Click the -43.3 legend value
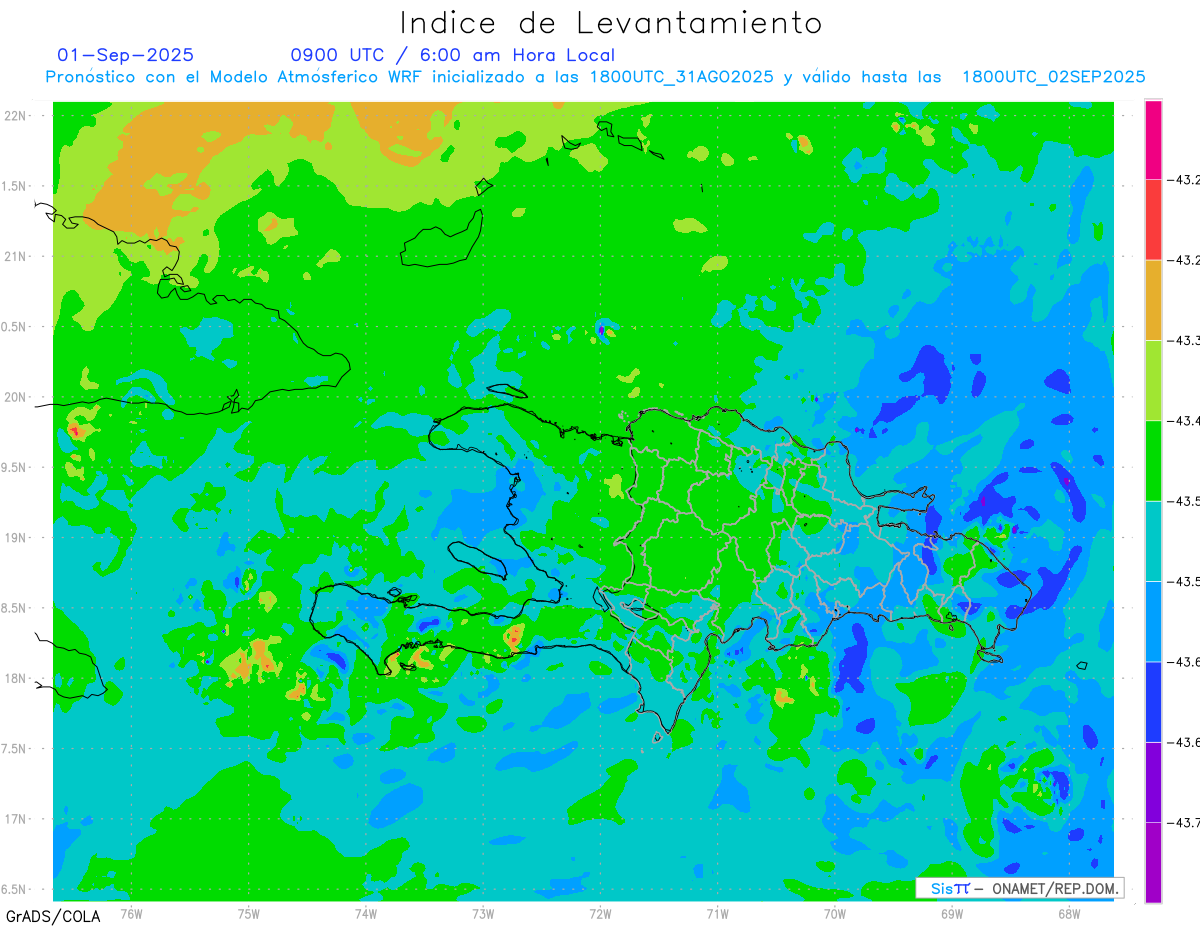 [1183, 341]
